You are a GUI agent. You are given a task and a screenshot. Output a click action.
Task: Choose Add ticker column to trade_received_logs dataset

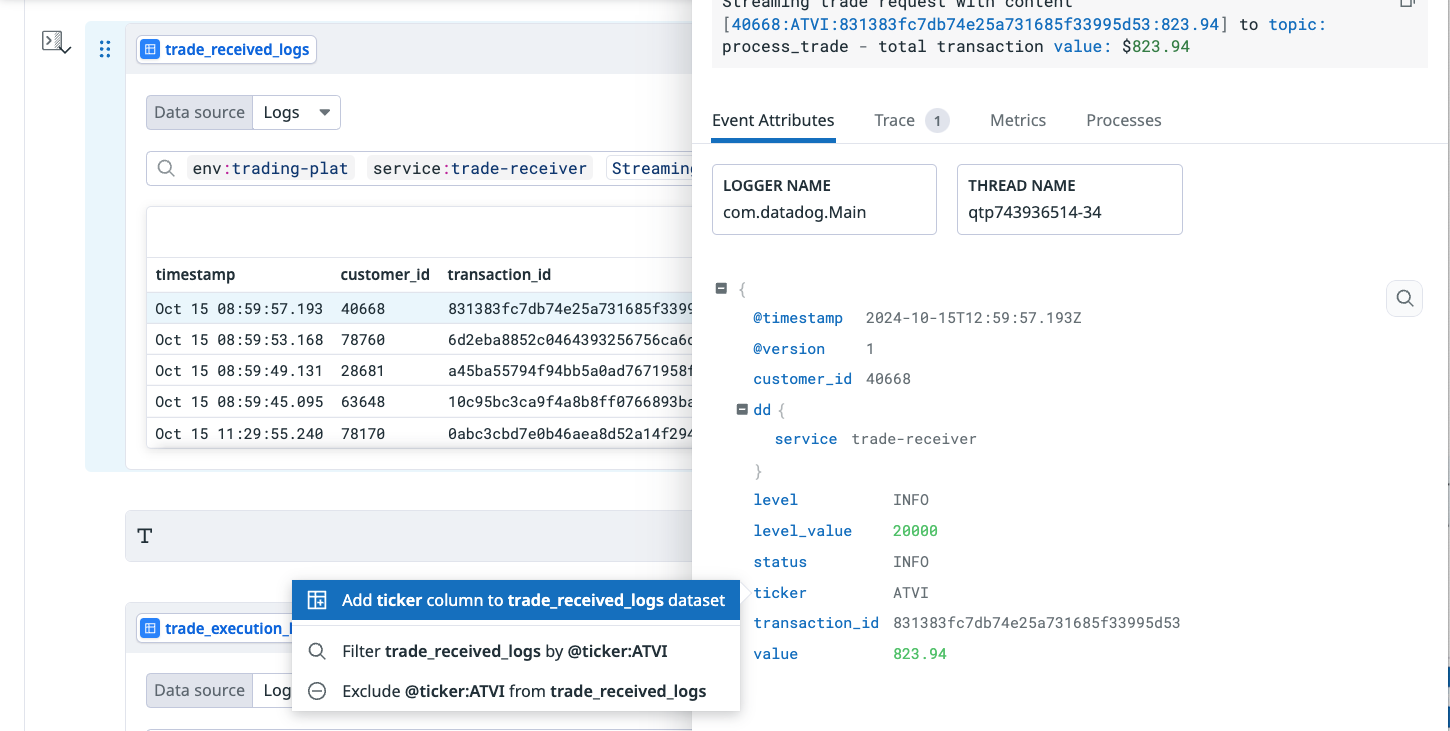(516, 600)
